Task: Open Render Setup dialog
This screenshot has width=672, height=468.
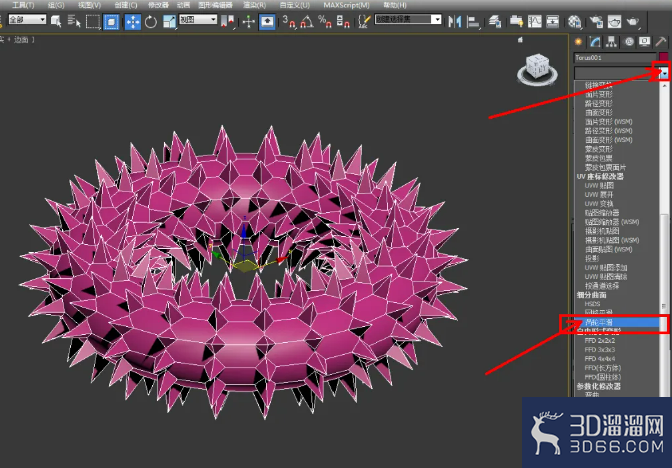Action: 596,21
